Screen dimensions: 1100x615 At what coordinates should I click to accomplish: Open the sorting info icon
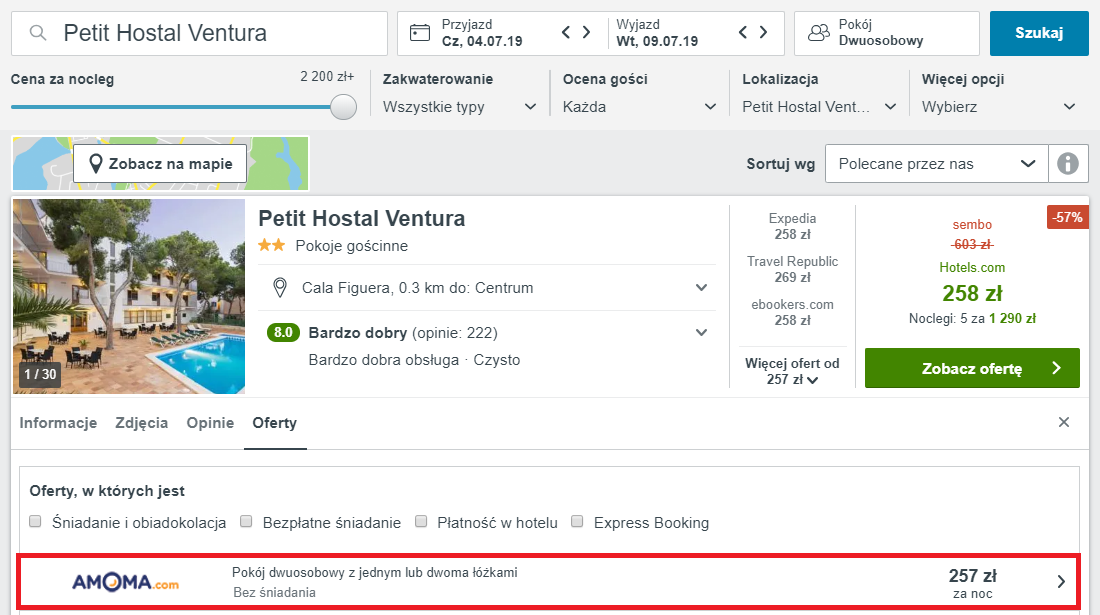pos(1068,163)
